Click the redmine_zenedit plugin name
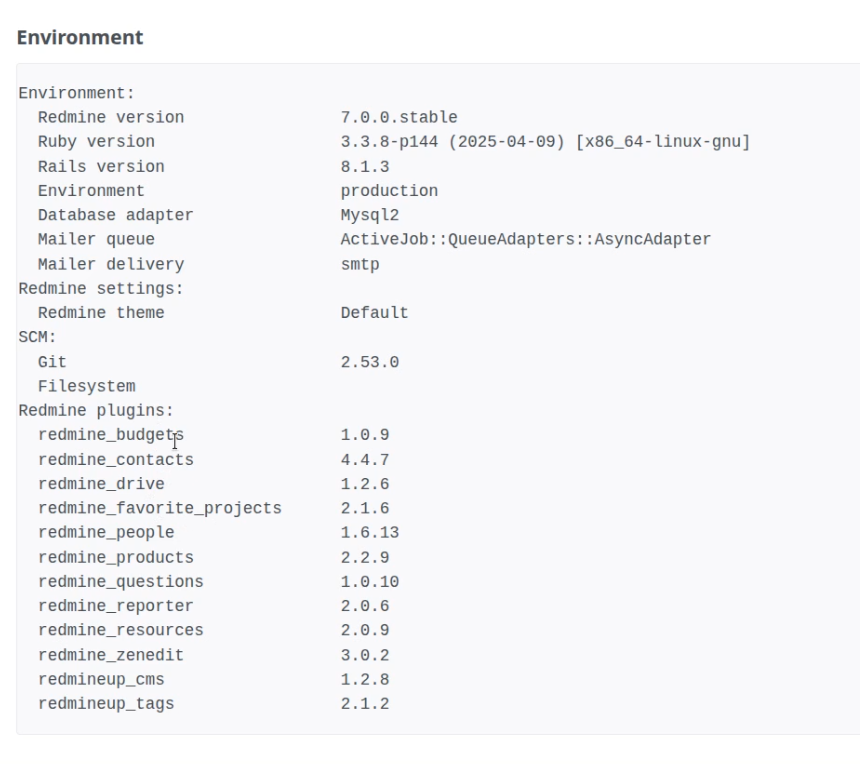Screen dimensions: 860x764 coord(111,655)
